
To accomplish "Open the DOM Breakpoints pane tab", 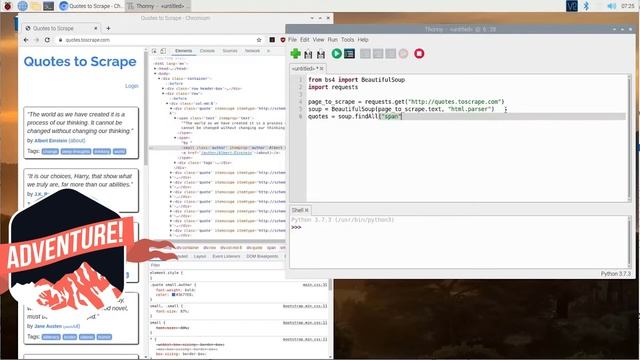I will click(x=262, y=256).
